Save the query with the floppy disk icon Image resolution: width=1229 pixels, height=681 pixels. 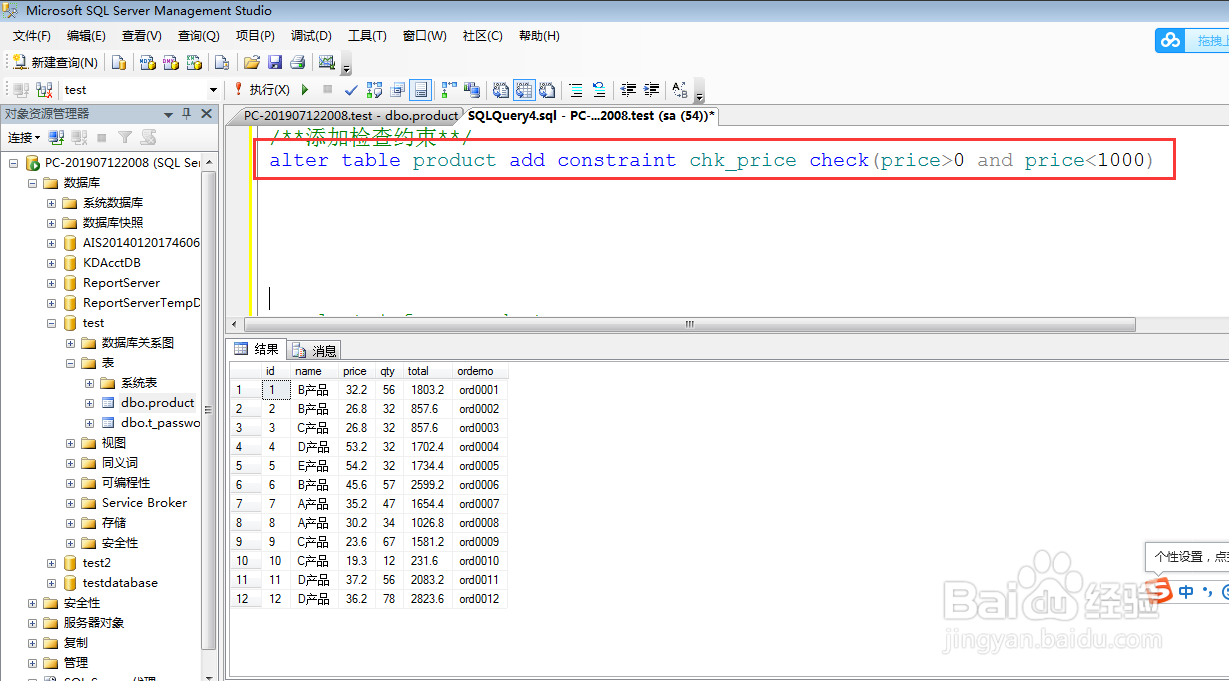coord(274,62)
